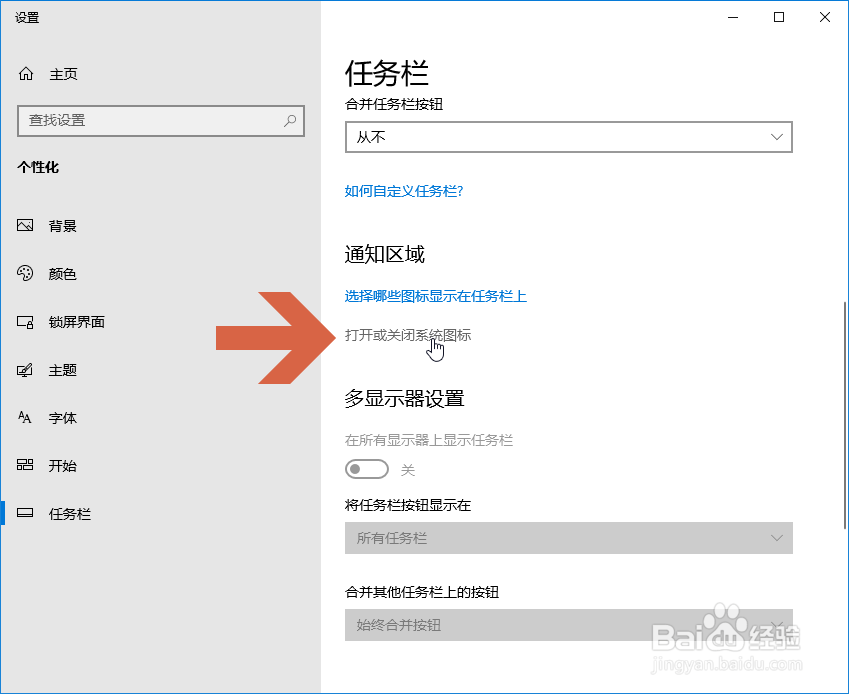Click the Taskbar icon for 任务栏

[24, 513]
